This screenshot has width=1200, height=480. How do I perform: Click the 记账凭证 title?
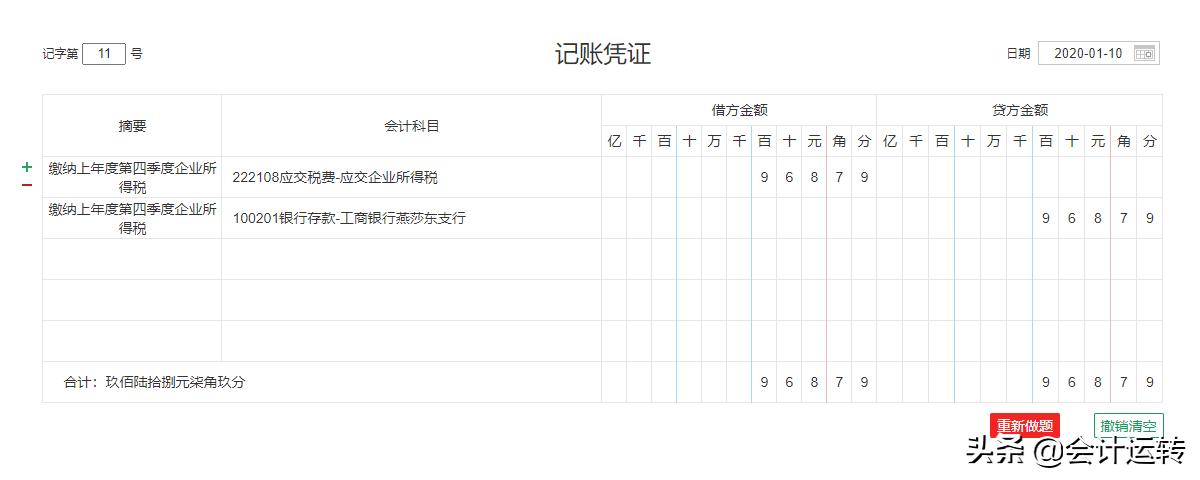[x=603, y=54]
